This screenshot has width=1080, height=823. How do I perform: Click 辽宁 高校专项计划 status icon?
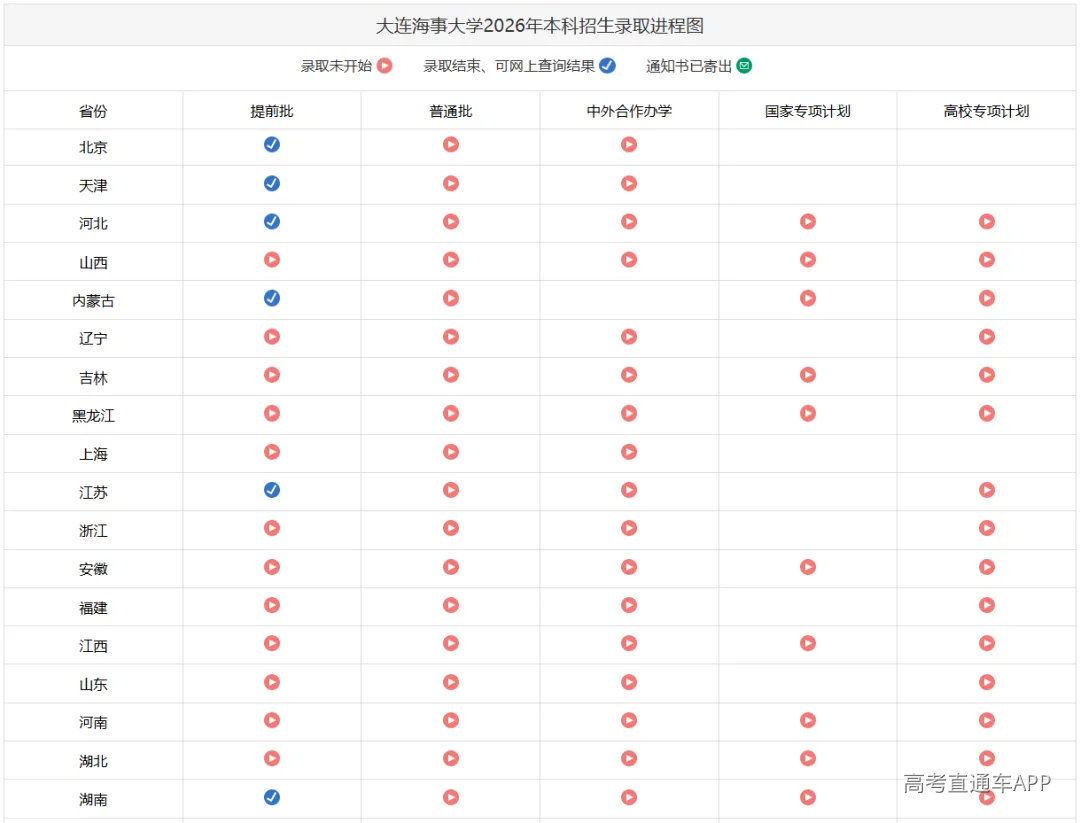[x=987, y=337]
